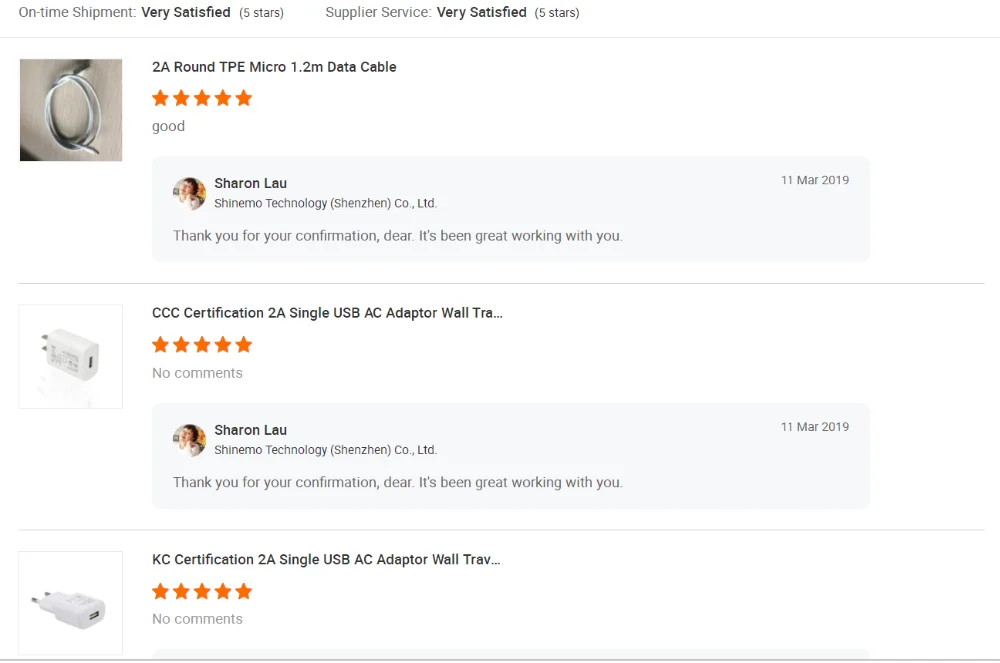Open the KC Certification 2A Single USB title

coord(326,560)
